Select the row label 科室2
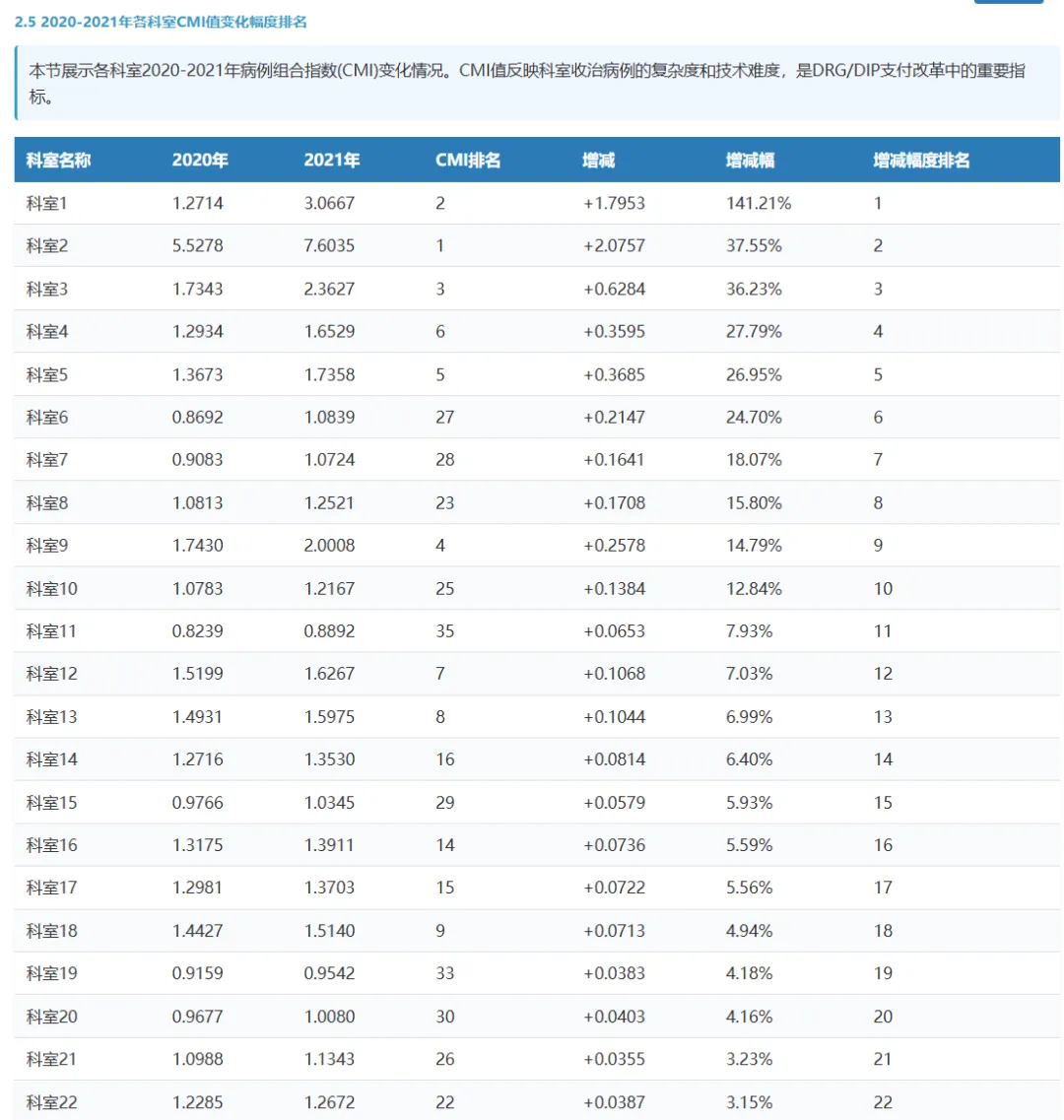This screenshot has width=1064, height=1120. 47,245
